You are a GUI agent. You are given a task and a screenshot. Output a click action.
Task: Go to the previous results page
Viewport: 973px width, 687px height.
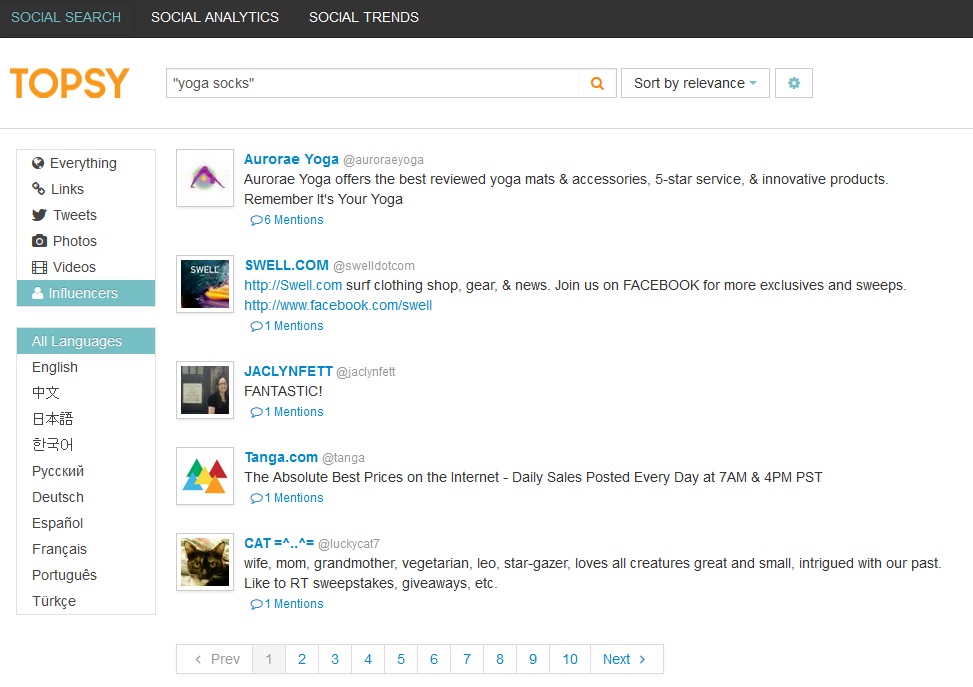click(x=215, y=659)
